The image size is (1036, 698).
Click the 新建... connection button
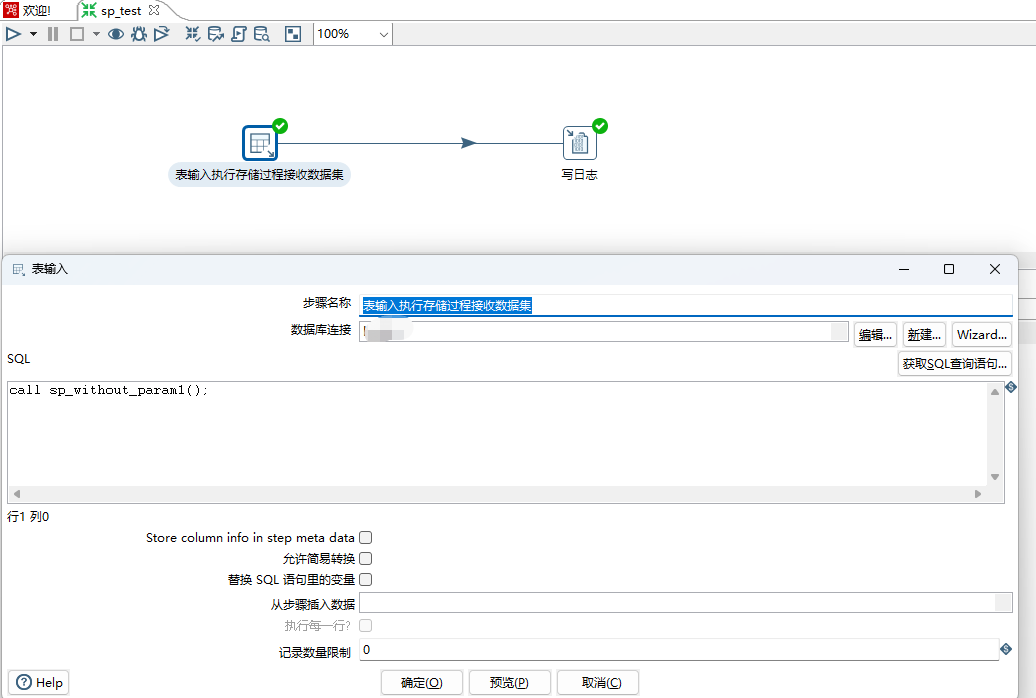[924, 334]
